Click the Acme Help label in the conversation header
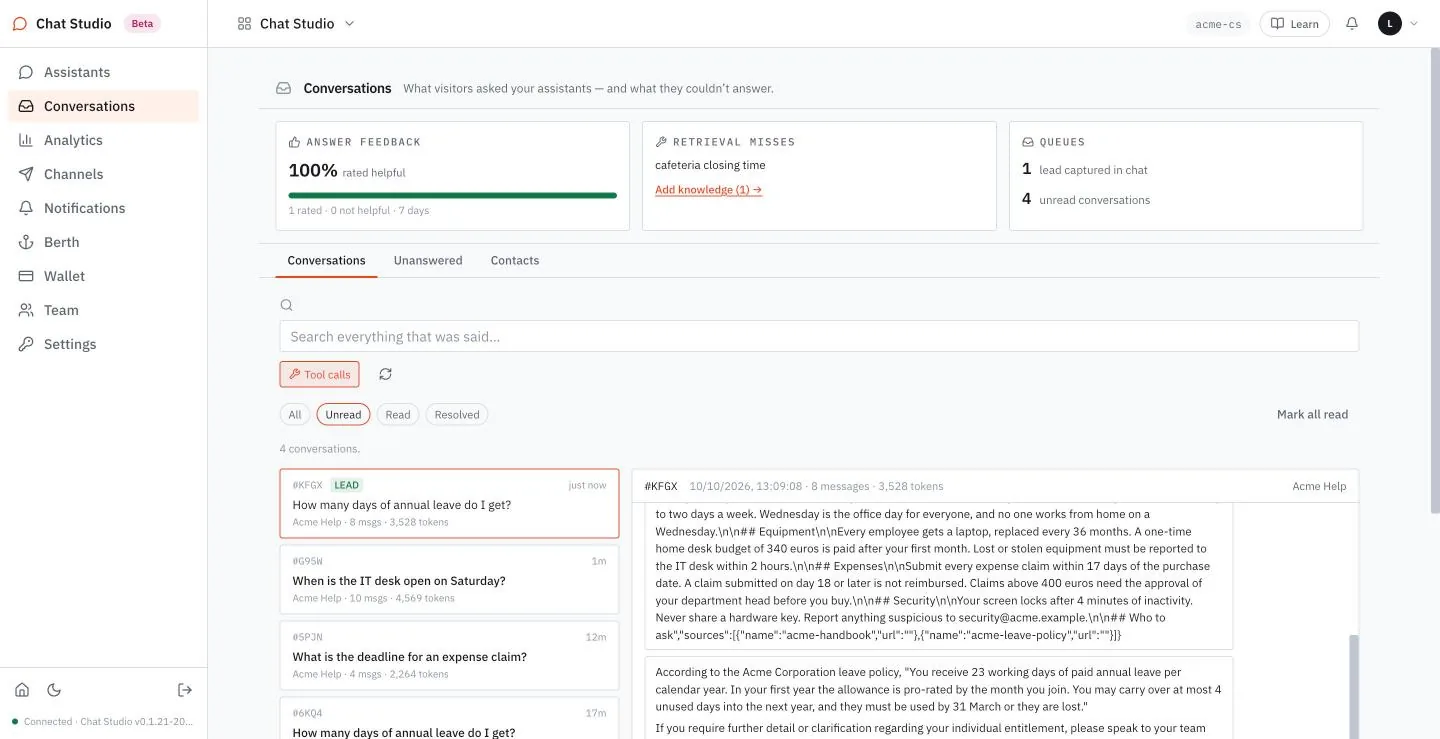The image size is (1440, 739). pyautogui.click(x=1319, y=486)
